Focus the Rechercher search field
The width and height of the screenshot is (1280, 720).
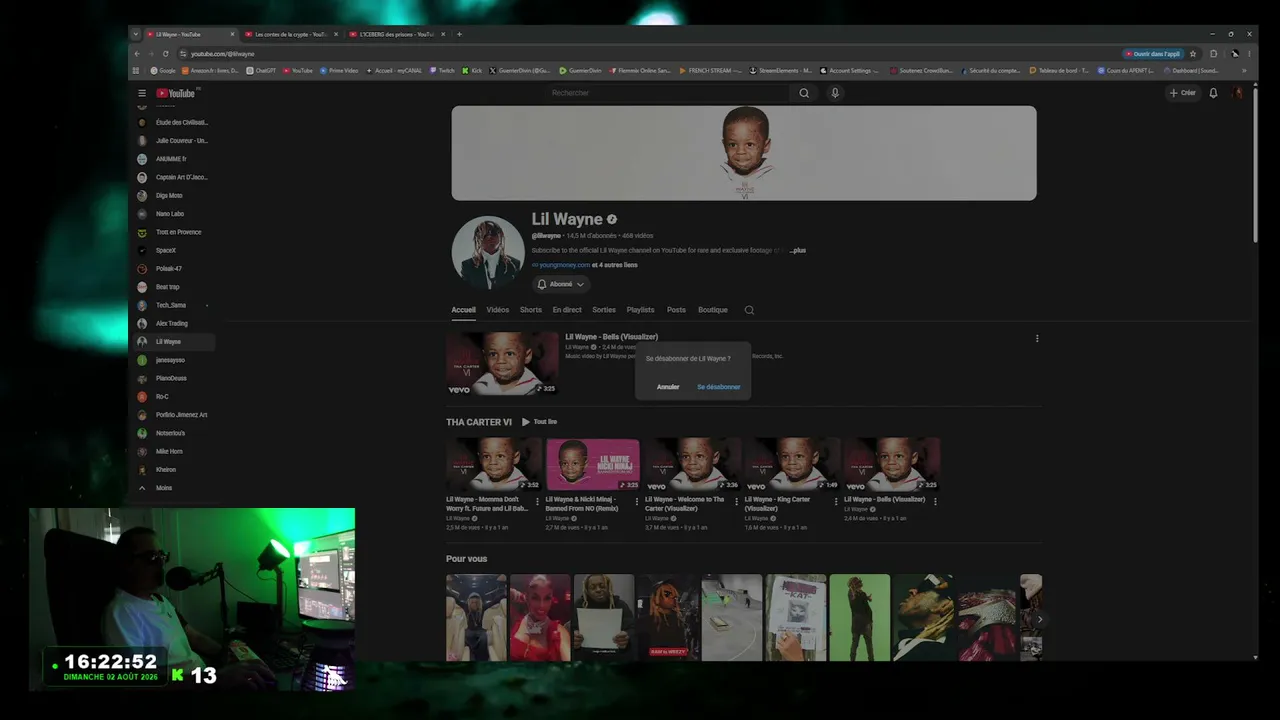pos(670,93)
